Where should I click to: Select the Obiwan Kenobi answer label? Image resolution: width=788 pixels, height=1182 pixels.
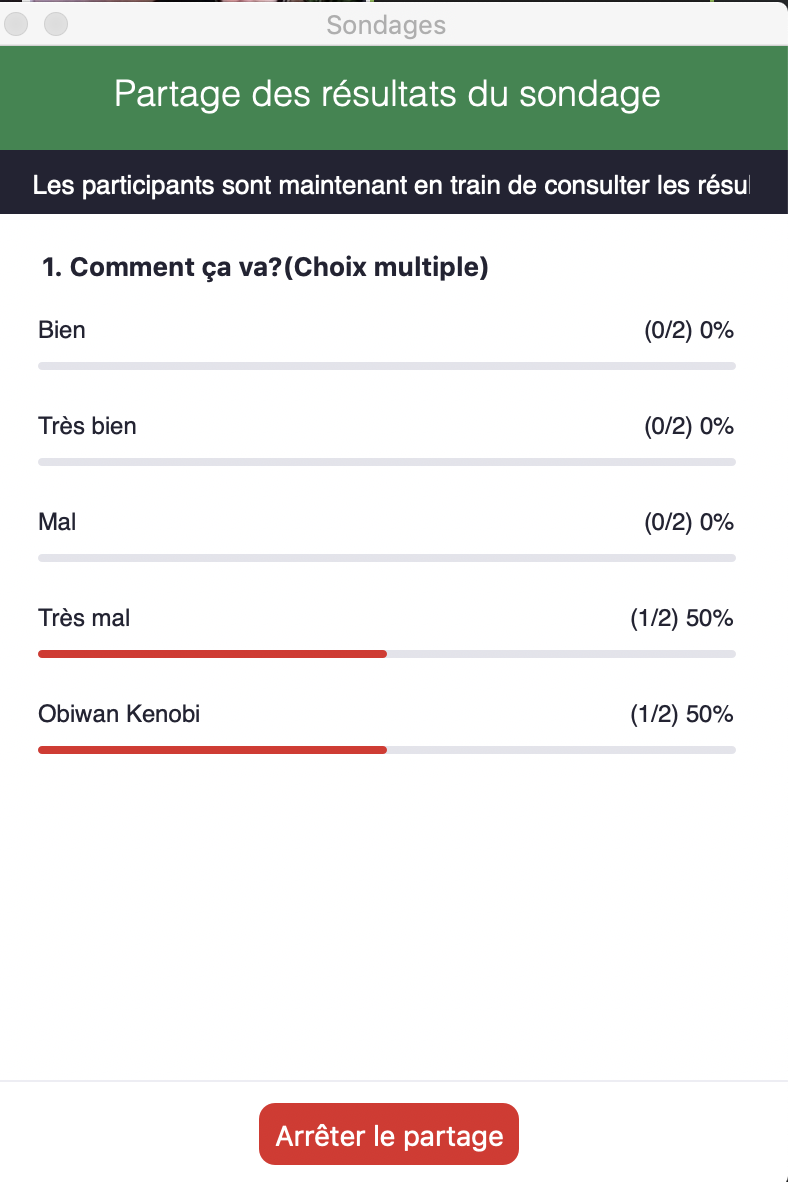click(119, 714)
